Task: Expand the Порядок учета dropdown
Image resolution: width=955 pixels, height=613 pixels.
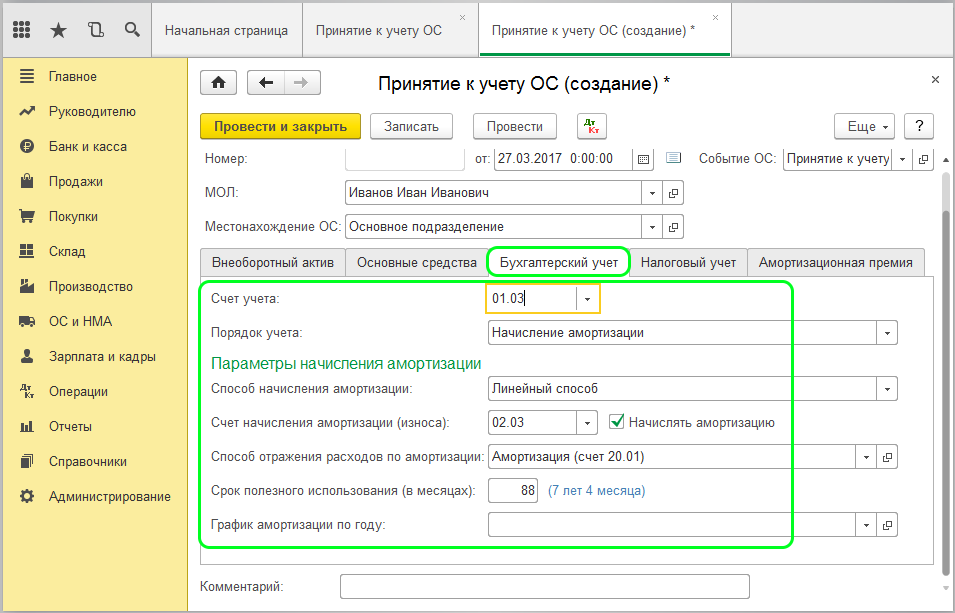Action: click(886, 332)
